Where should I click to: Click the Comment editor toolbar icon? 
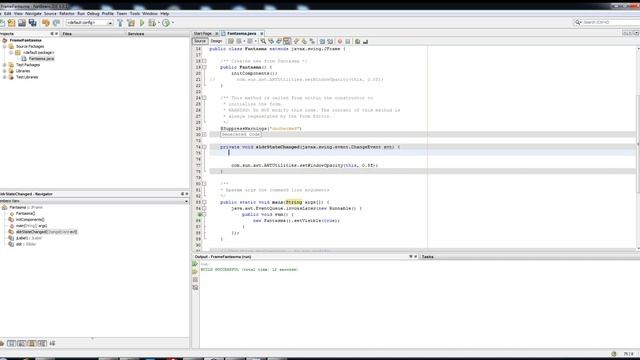tap(358, 41)
